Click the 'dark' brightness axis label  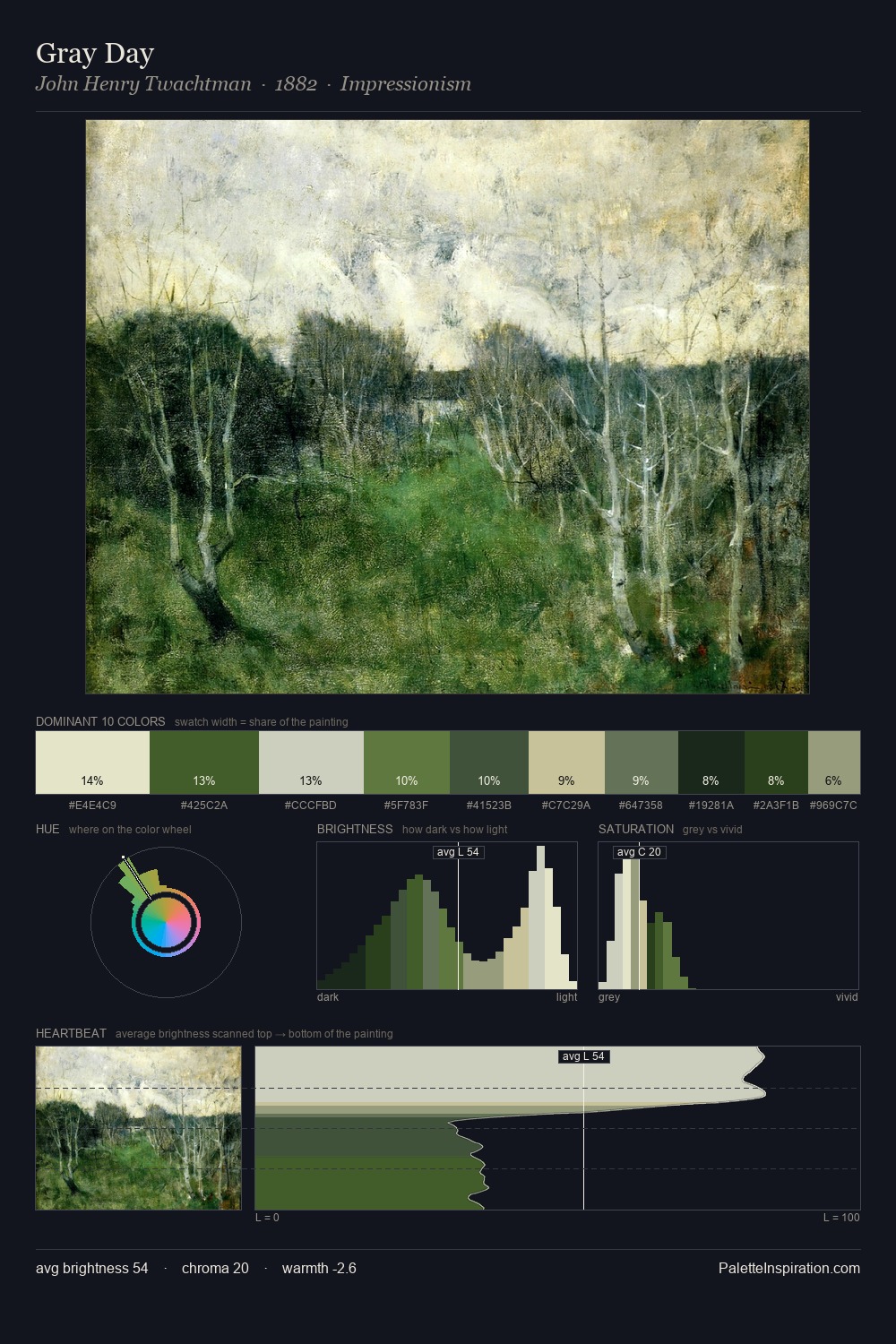[328, 997]
